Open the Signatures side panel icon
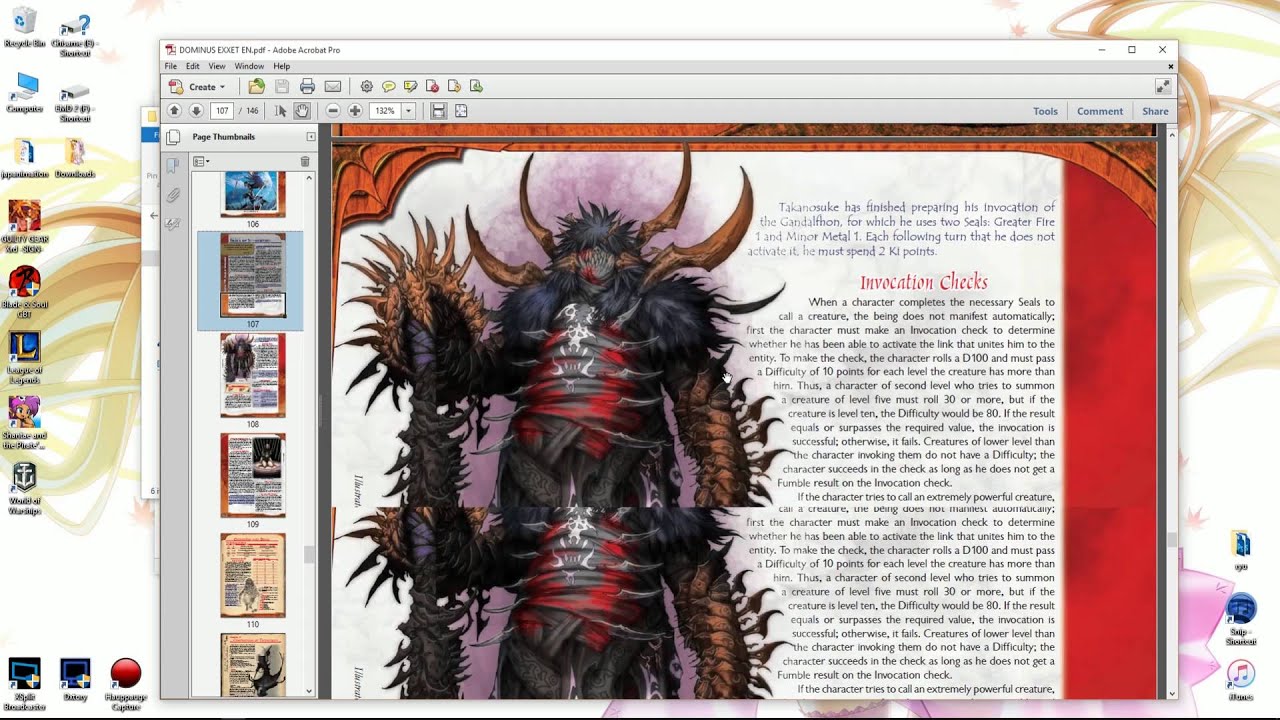The height and width of the screenshot is (720, 1280). [173, 224]
